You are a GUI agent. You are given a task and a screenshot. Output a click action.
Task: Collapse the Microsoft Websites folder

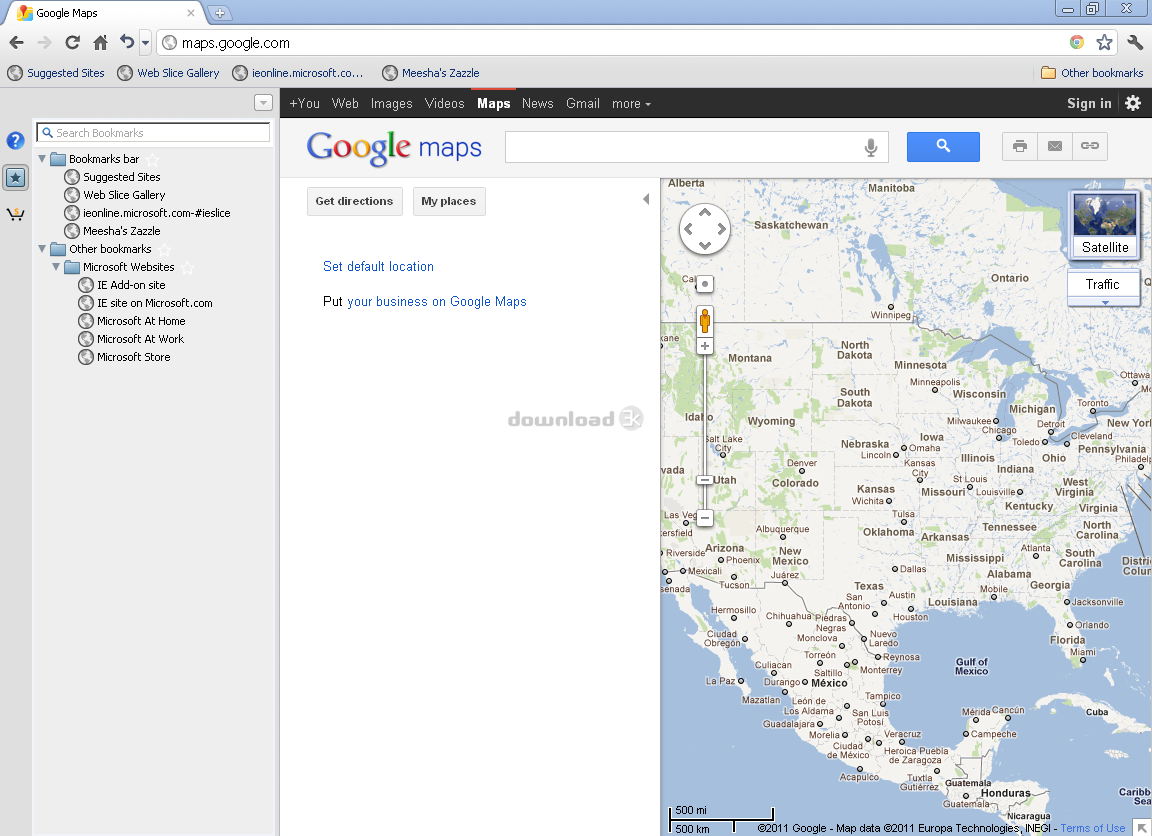[56, 267]
